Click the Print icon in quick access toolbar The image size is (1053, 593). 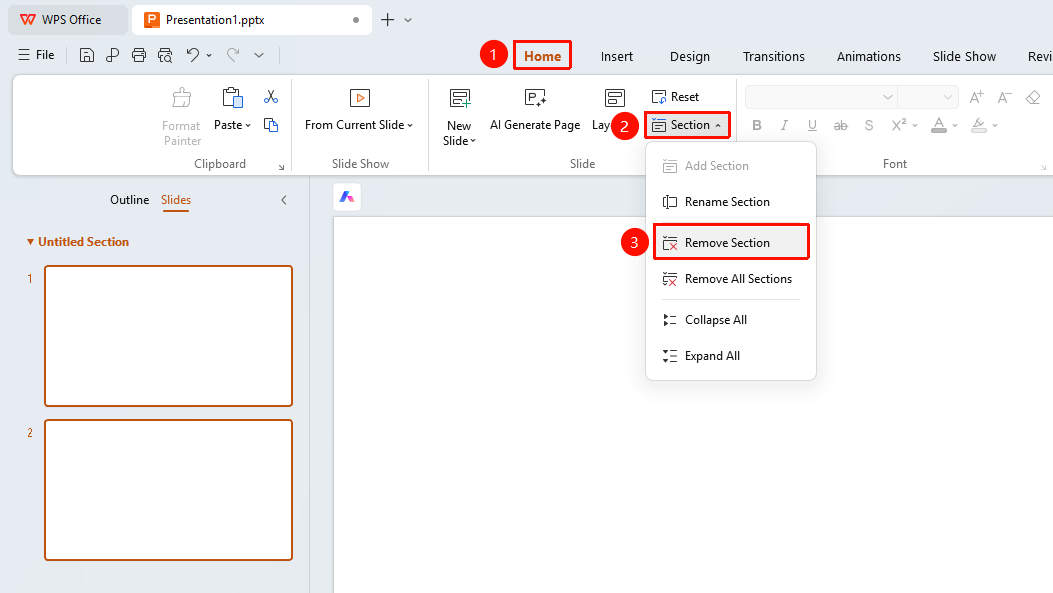click(139, 55)
